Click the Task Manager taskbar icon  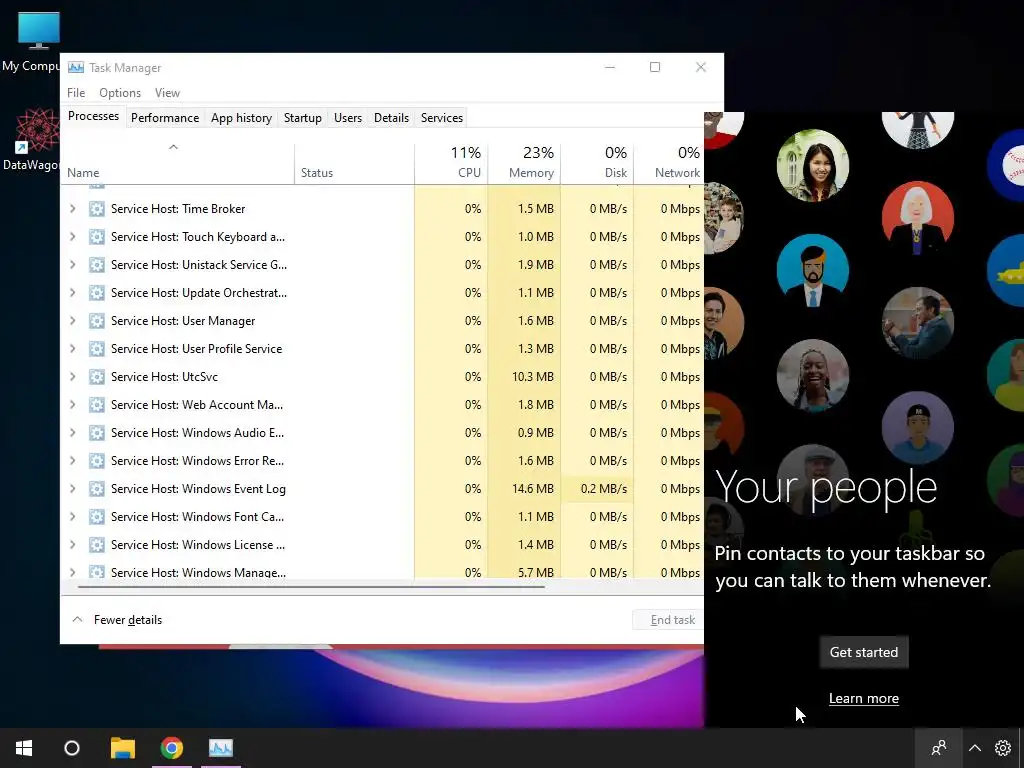point(221,748)
